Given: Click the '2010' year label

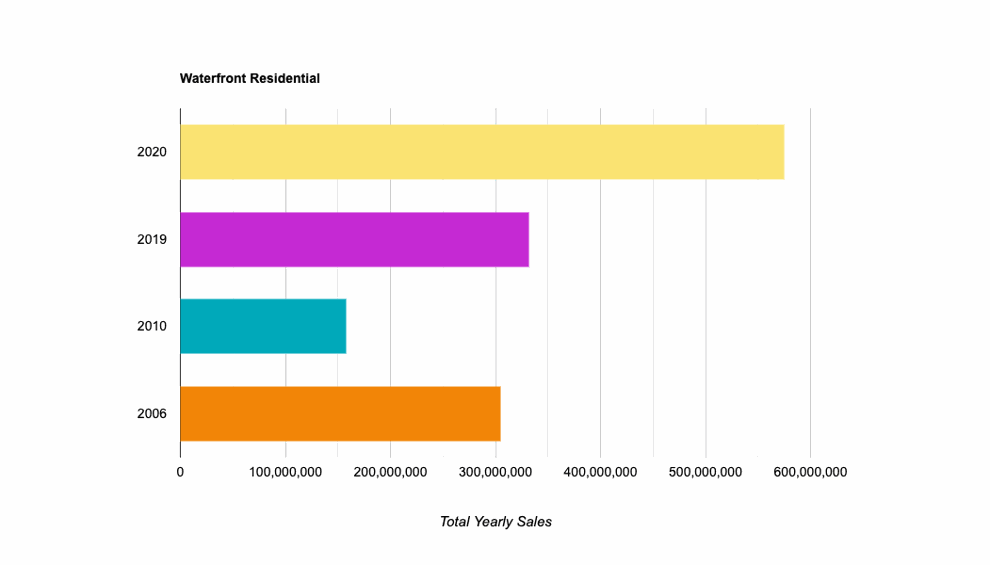Looking at the screenshot, I should click(x=152, y=326).
